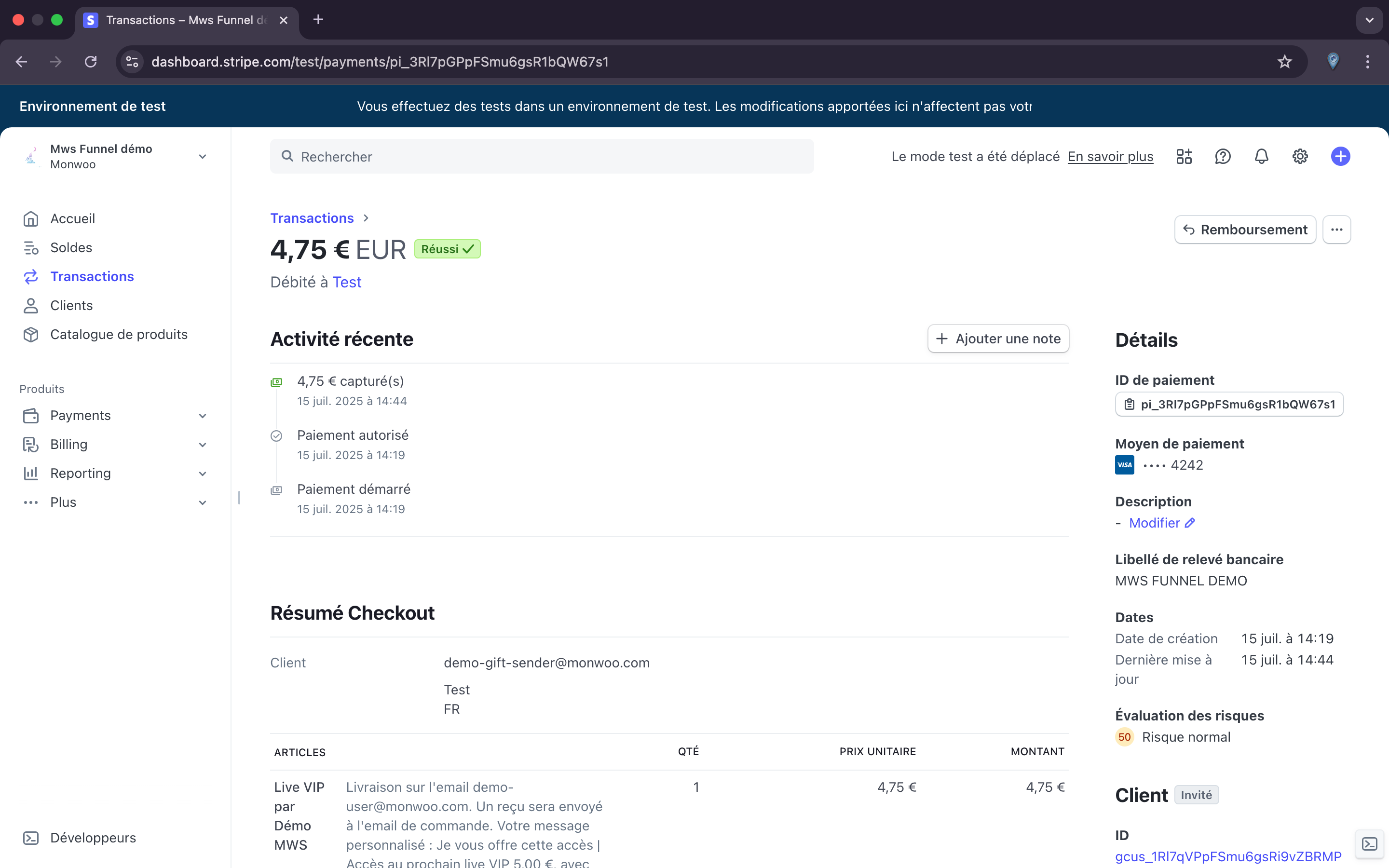Expand the Billing menu chevron

(x=202, y=444)
